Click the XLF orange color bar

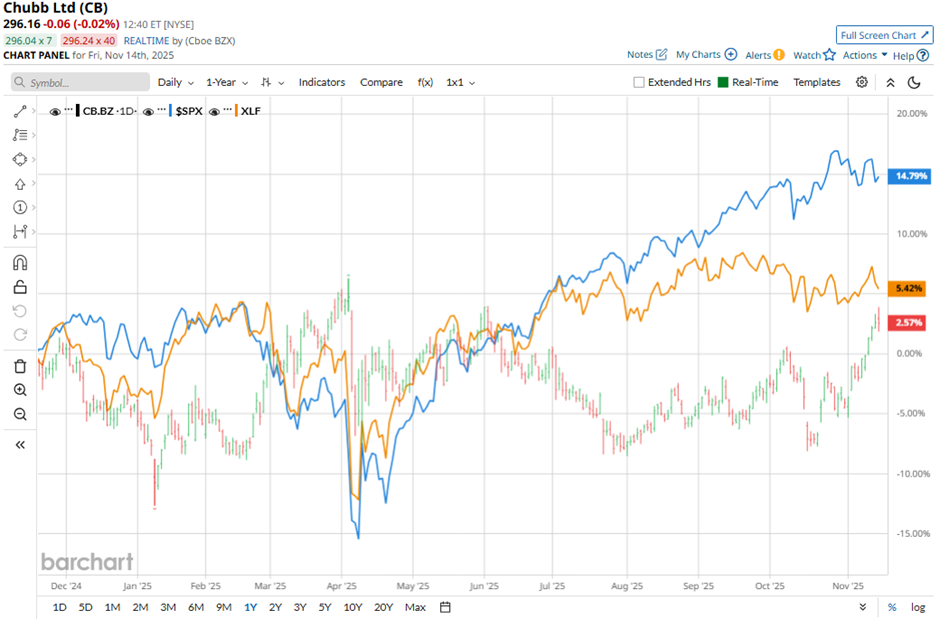[236, 111]
